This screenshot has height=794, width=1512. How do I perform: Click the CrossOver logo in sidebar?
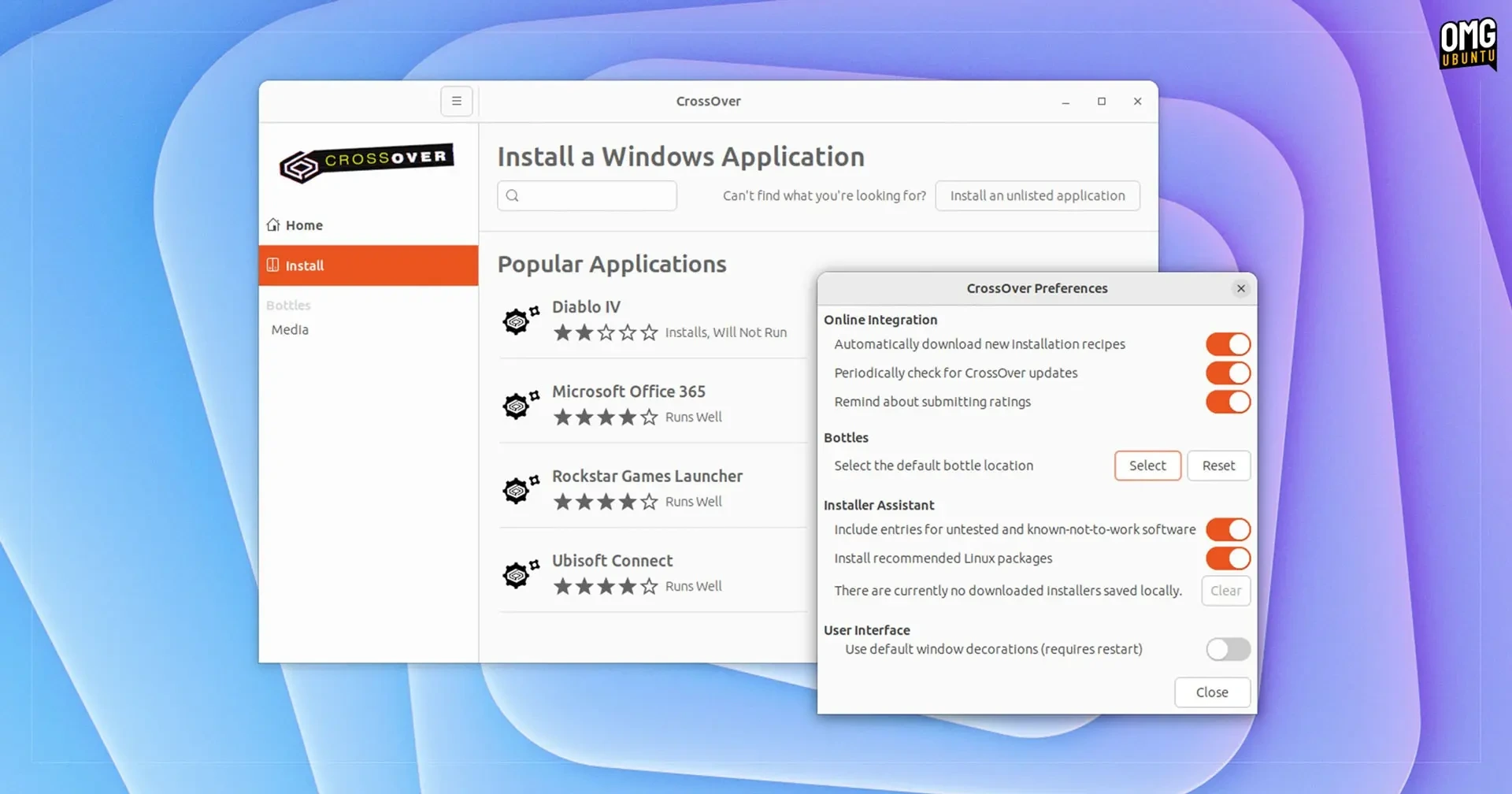point(367,163)
